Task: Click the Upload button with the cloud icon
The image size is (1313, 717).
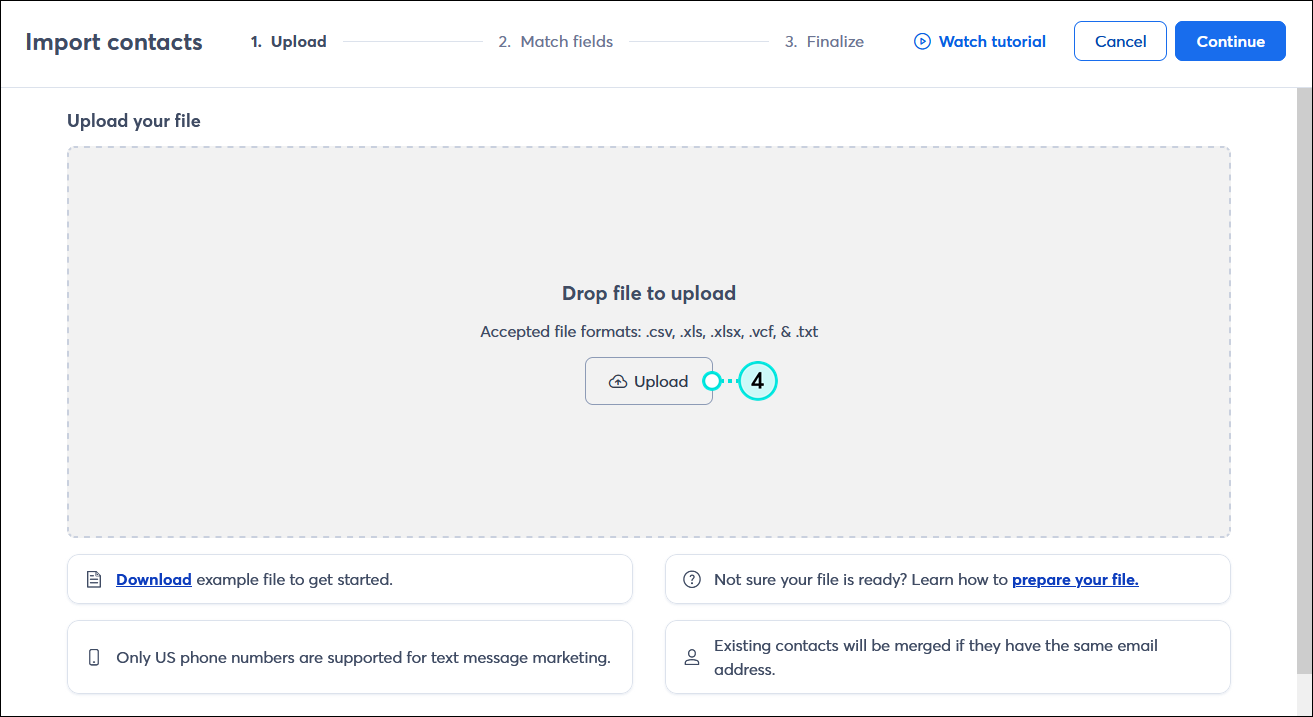Action: [x=649, y=381]
